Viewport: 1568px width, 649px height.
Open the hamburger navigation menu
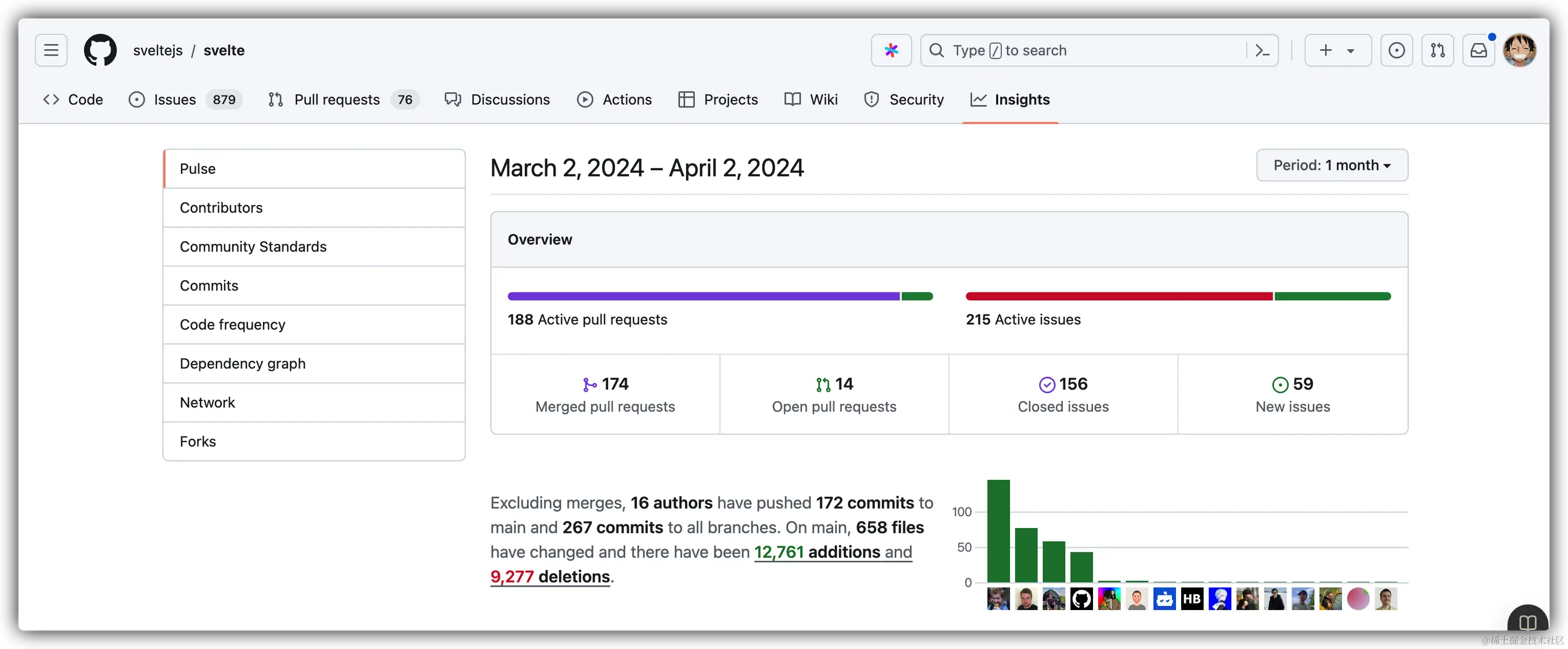tap(50, 50)
